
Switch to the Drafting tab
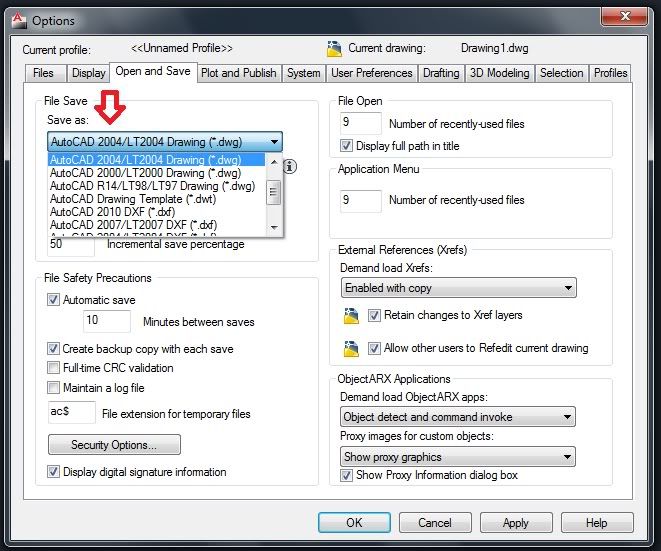[441, 73]
